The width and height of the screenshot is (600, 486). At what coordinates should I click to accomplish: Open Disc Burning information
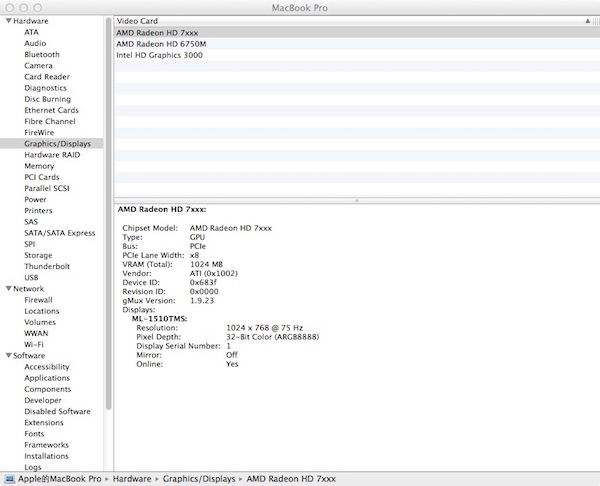pyautogui.click(x=47, y=99)
